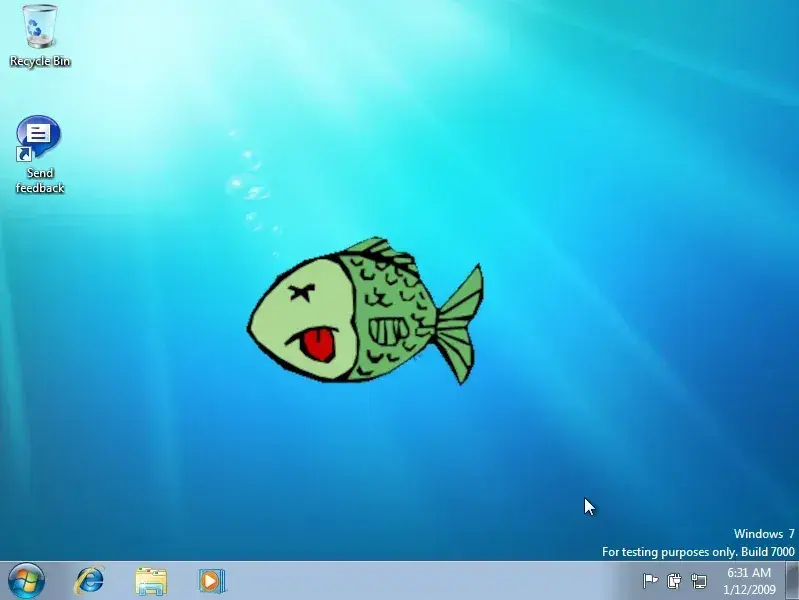The width and height of the screenshot is (799, 600).
Task: Click the 6:31 AM clock time
Action: point(749,573)
